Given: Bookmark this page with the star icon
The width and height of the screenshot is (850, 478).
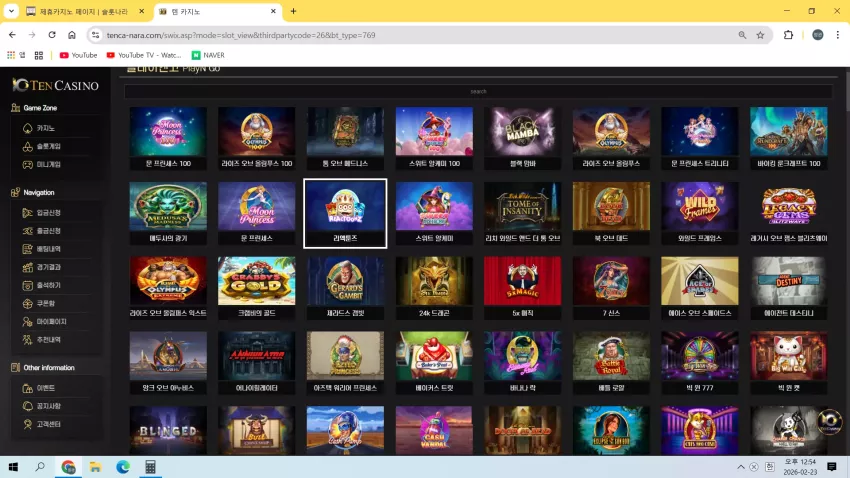Looking at the screenshot, I should point(761,35).
